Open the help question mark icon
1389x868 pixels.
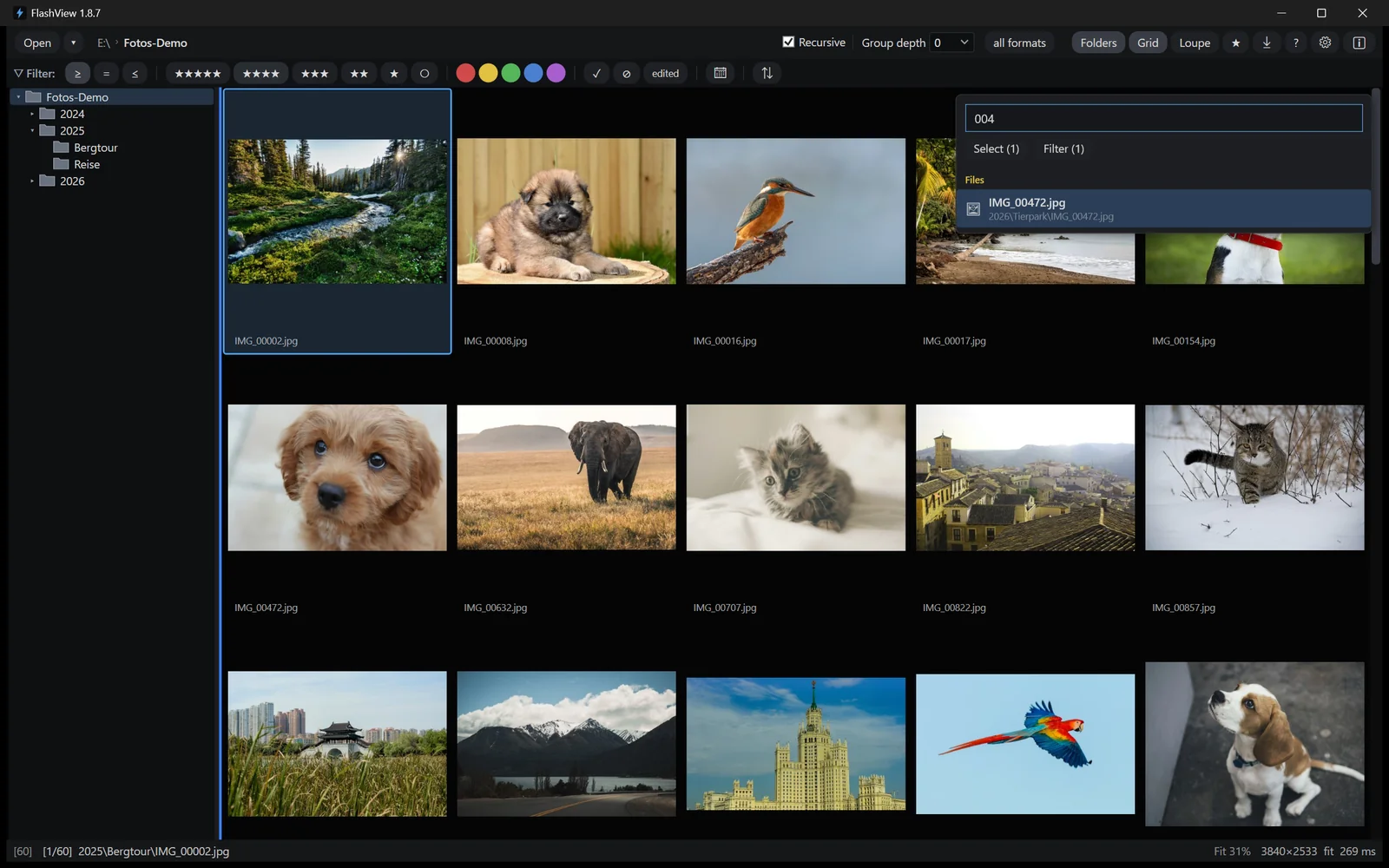click(1295, 43)
